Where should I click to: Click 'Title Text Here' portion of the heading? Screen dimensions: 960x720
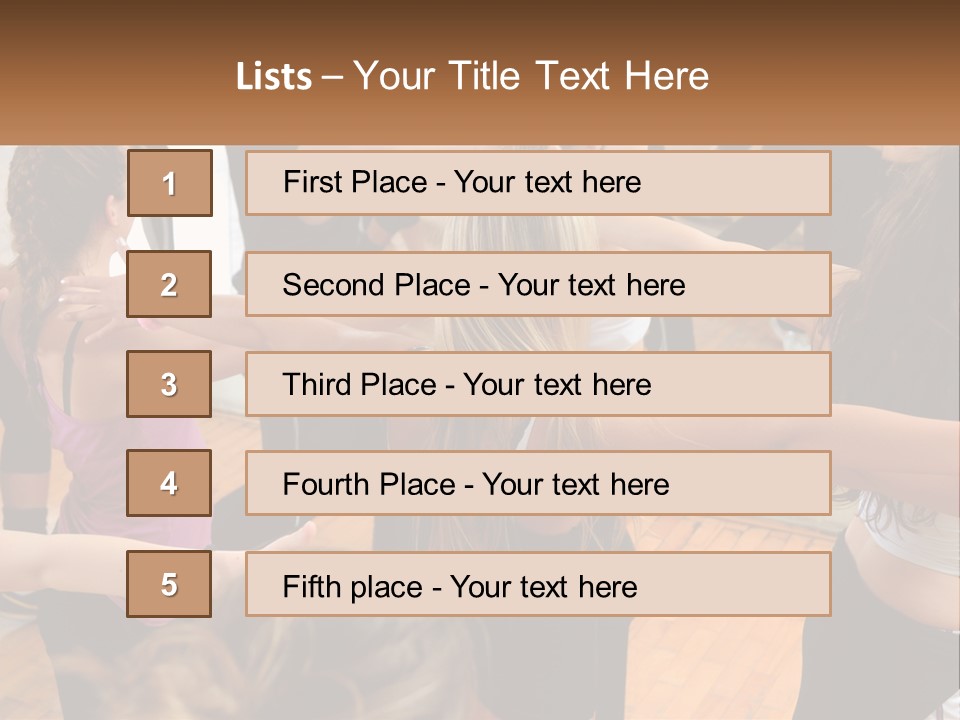click(579, 76)
